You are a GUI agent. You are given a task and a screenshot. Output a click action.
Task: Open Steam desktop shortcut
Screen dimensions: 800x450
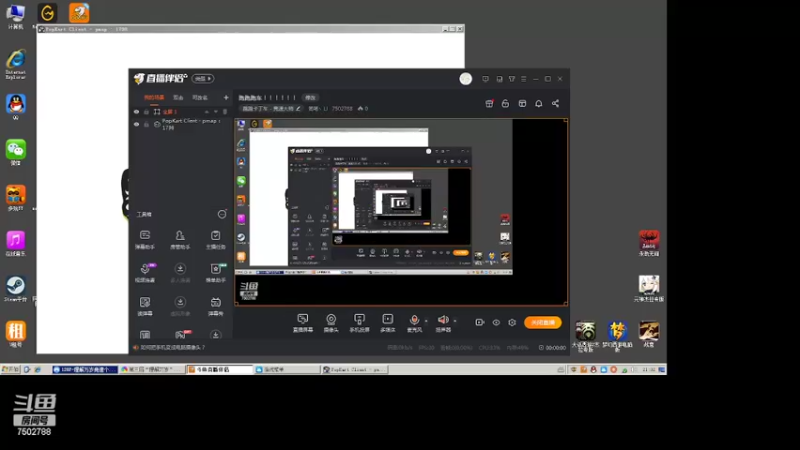point(16,289)
